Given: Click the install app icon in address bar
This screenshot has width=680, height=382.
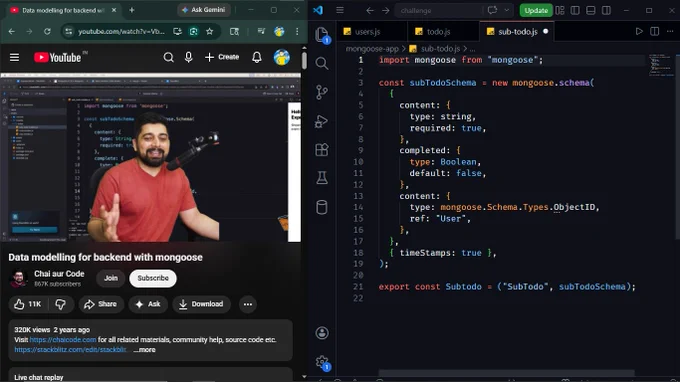Looking at the screenshot, I should coord(177,31).
